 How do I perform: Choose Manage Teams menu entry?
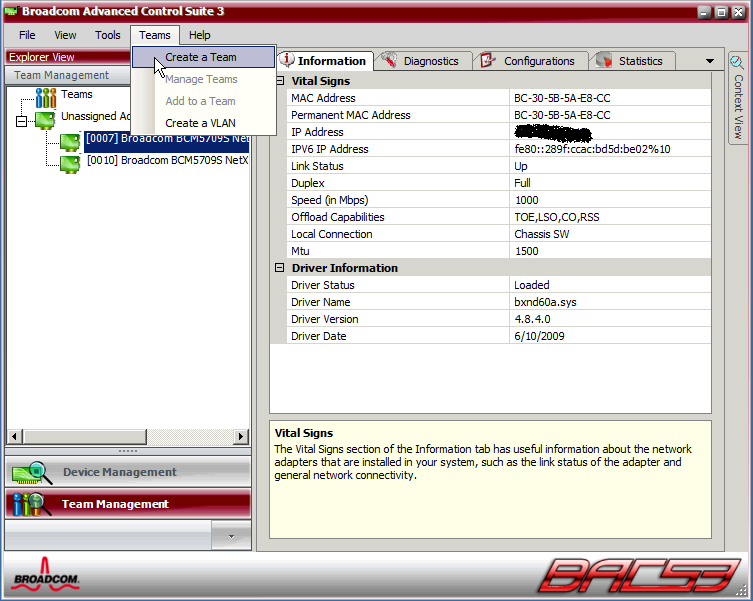(204, 79)
